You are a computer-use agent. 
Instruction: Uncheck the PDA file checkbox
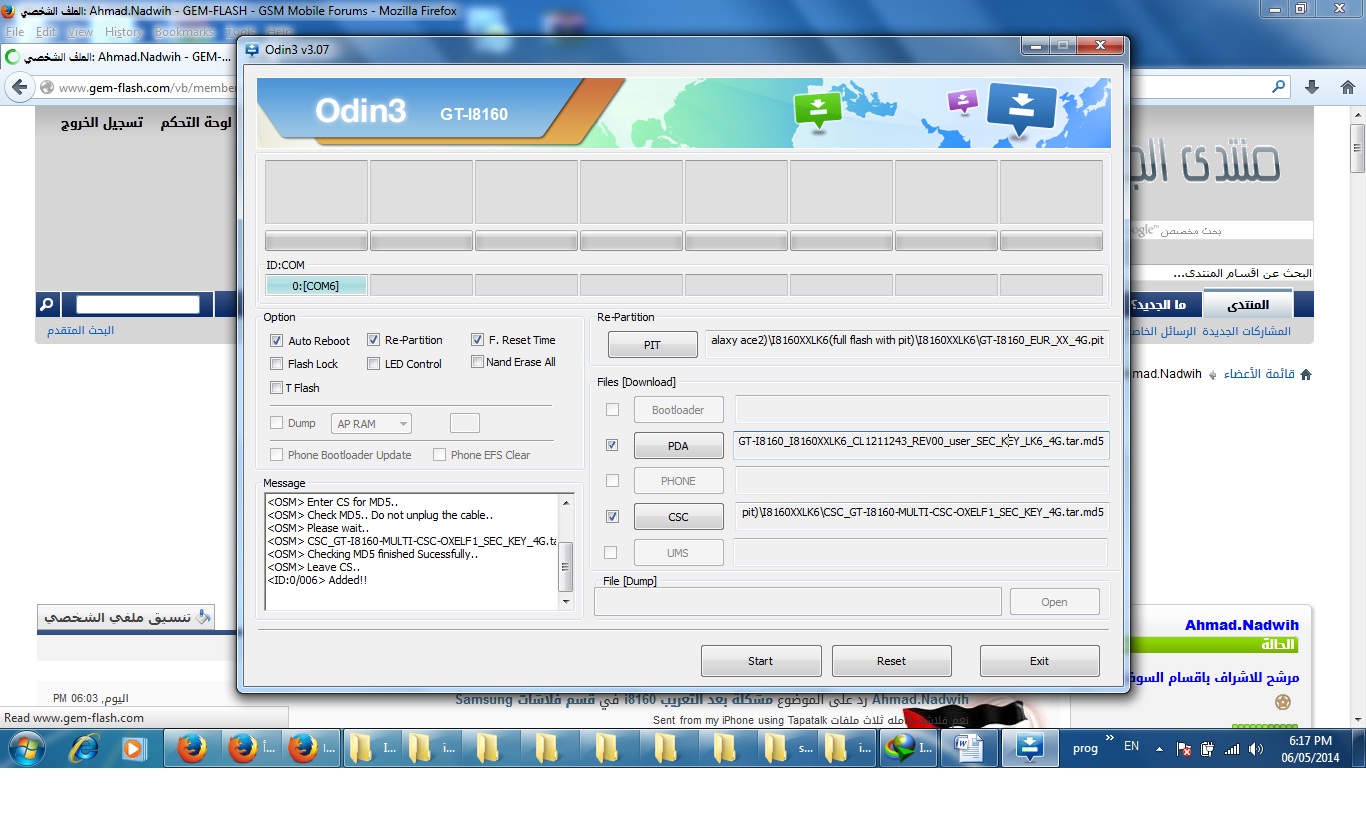612,445
